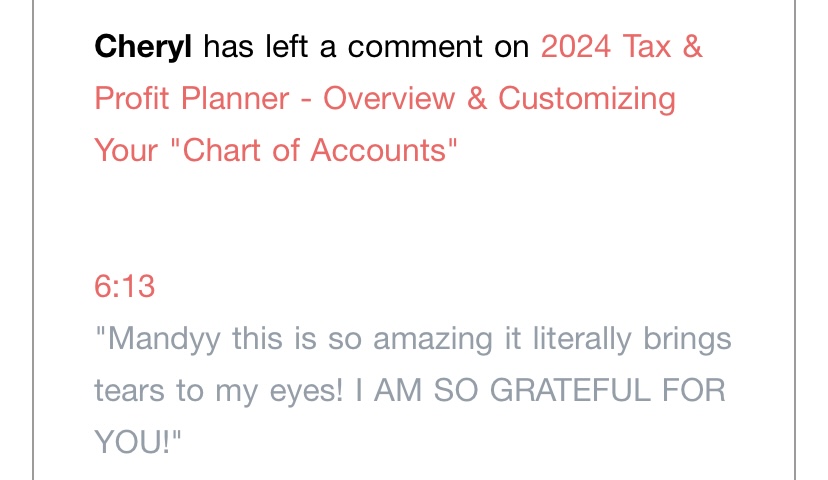Jump to the 6:13 timestamp

(x=124, y=287)
